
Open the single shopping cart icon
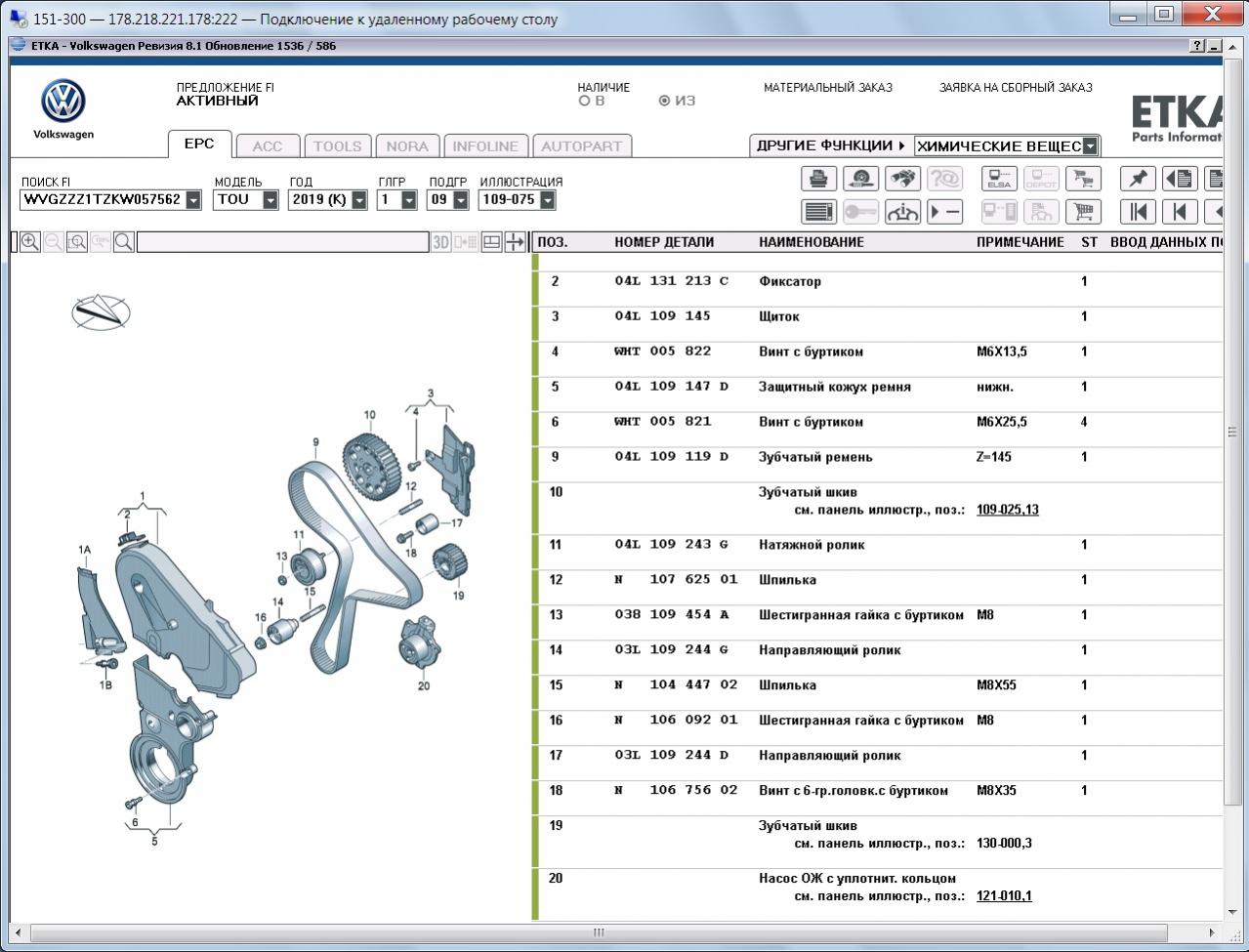pos(1083,212)
